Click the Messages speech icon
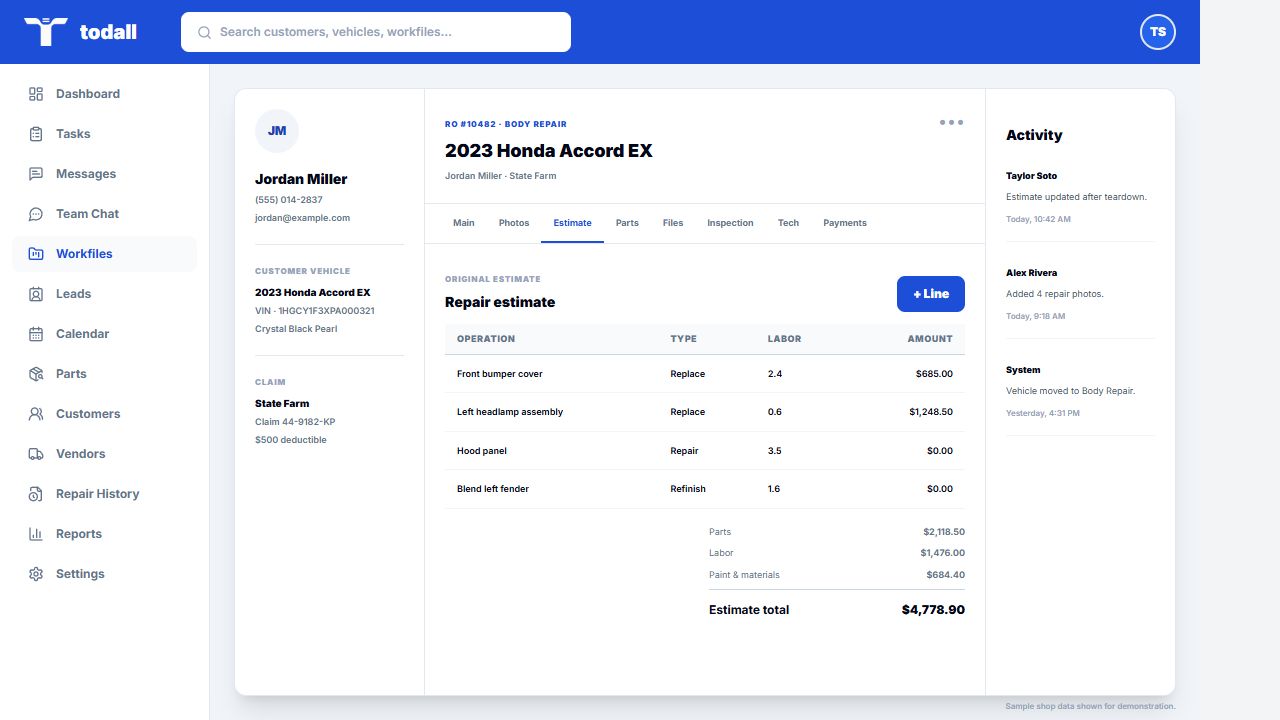 36,174
